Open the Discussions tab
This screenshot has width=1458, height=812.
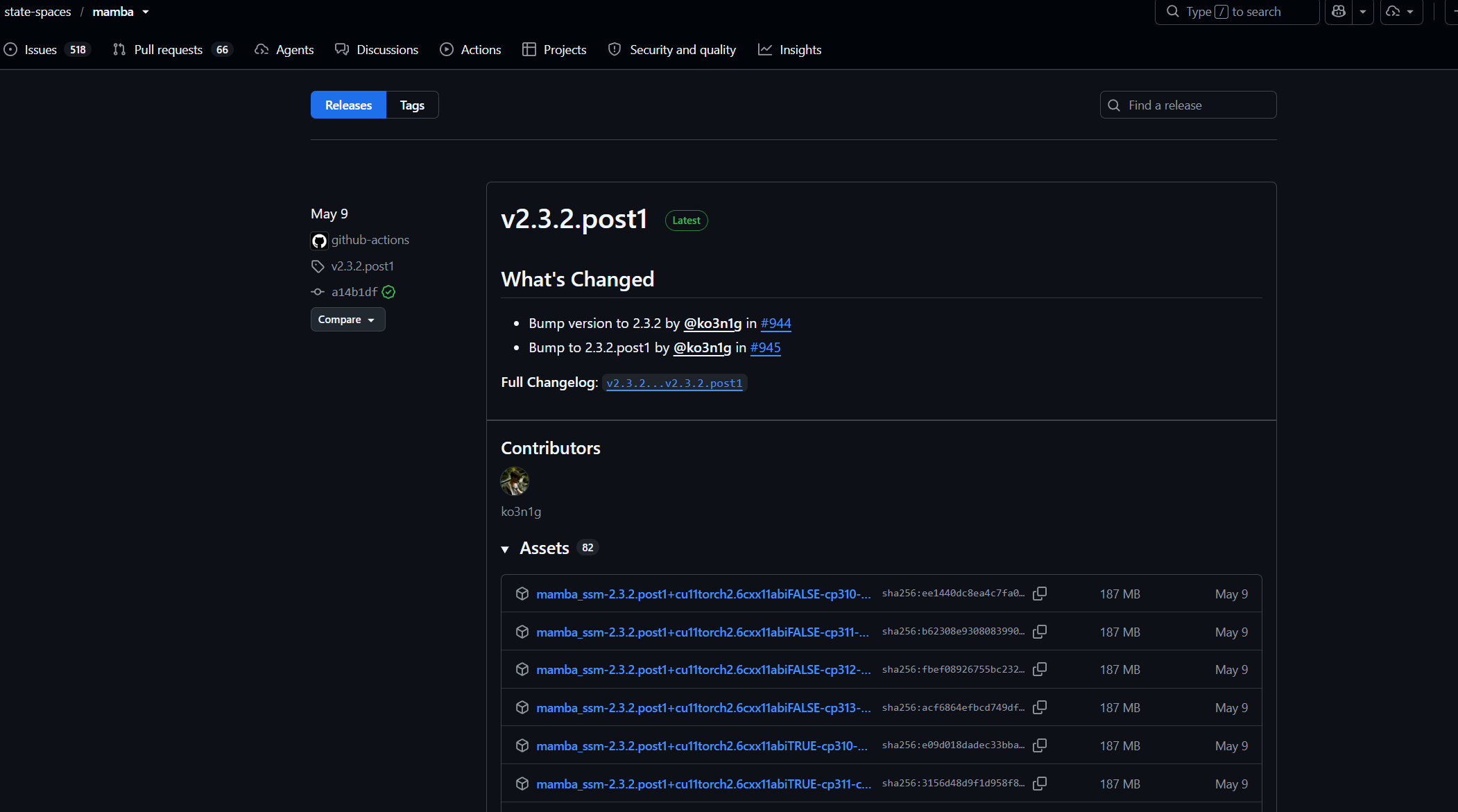click(x=377, y=50)
